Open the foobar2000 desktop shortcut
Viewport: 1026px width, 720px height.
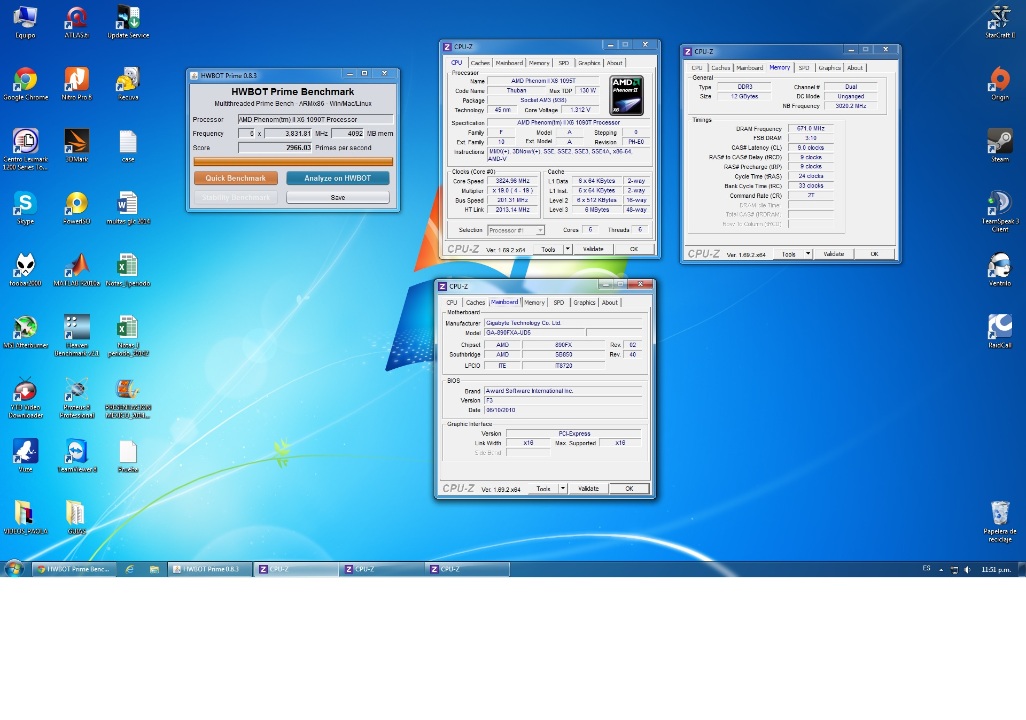[x=26, y=269]
